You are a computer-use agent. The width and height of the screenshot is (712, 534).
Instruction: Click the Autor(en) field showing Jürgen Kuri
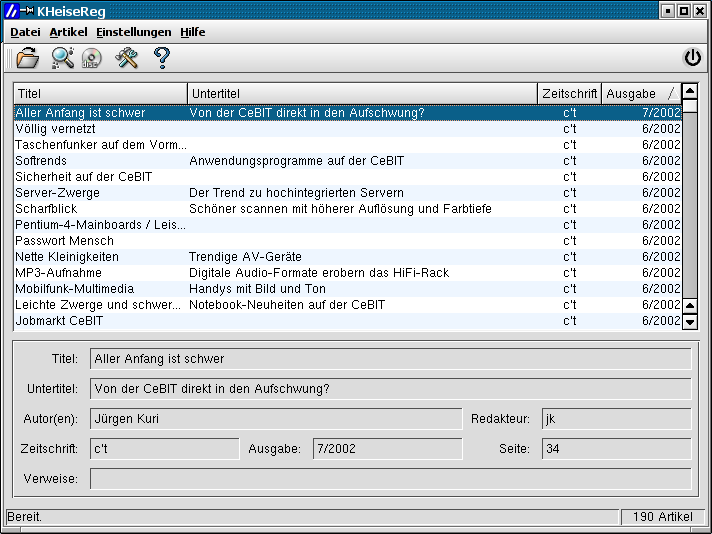[x=276, y=419]
